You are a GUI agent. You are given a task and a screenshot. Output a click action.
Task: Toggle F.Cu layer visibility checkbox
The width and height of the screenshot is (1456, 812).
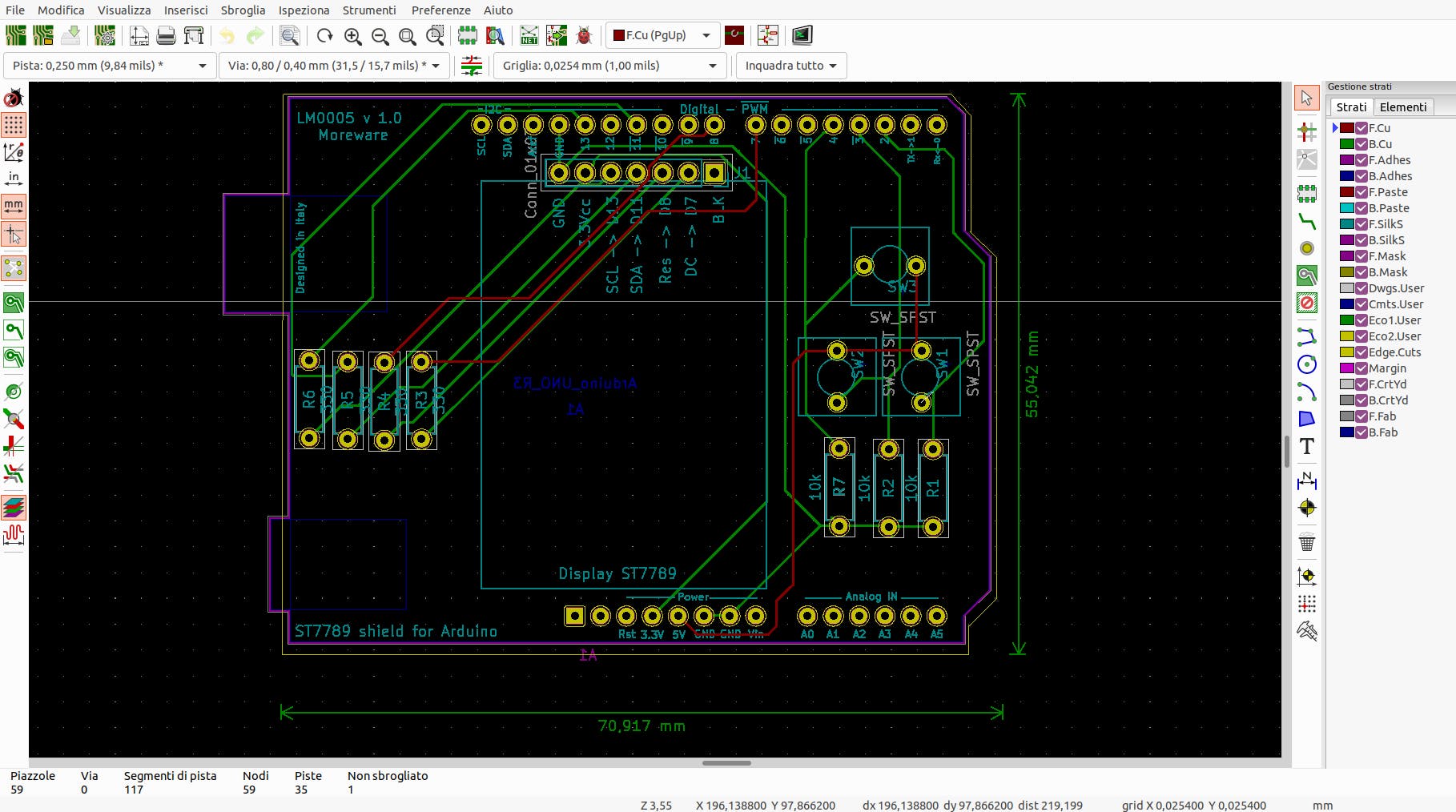tap(1361, 128)
